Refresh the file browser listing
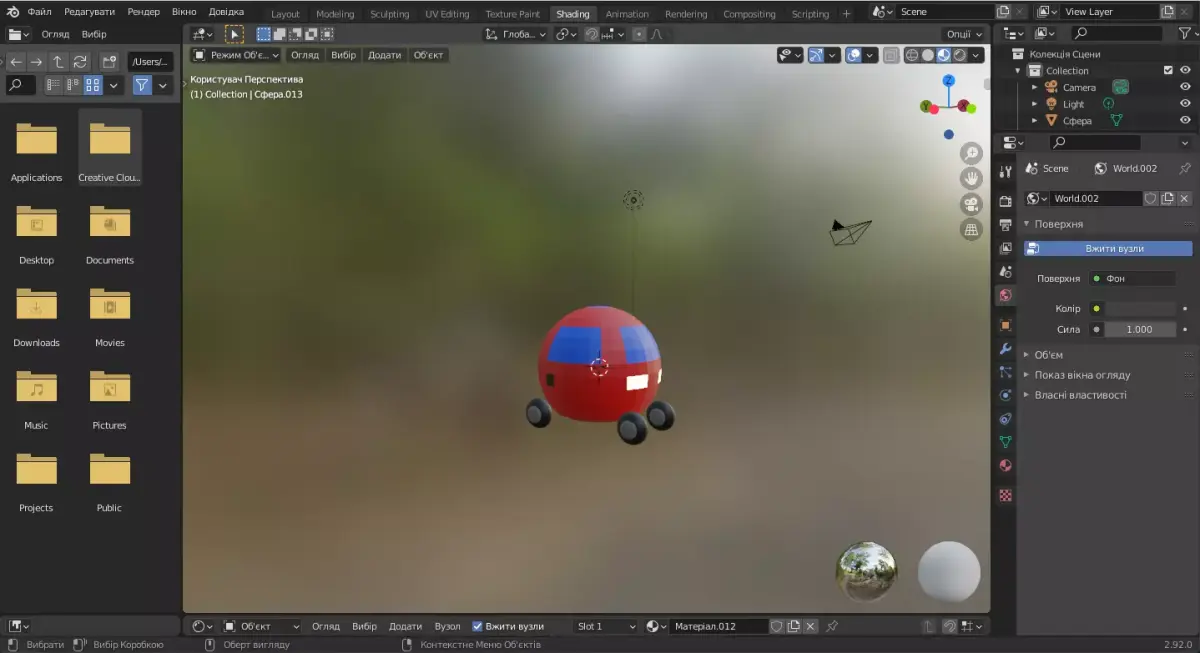Image resolution: width=1200 pixels, height=653 pixels. [80, 62]
